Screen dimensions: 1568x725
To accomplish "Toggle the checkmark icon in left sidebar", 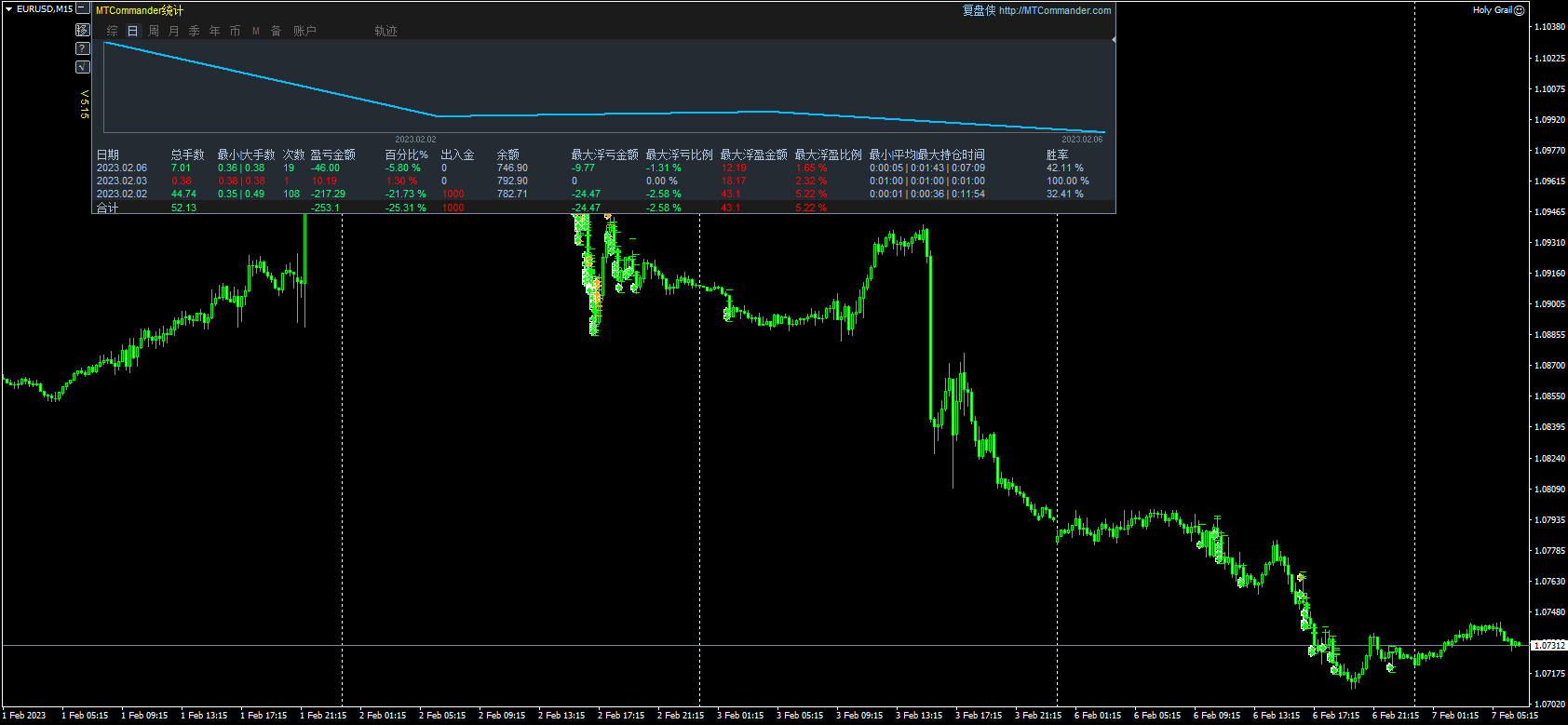I will (83, 67).
